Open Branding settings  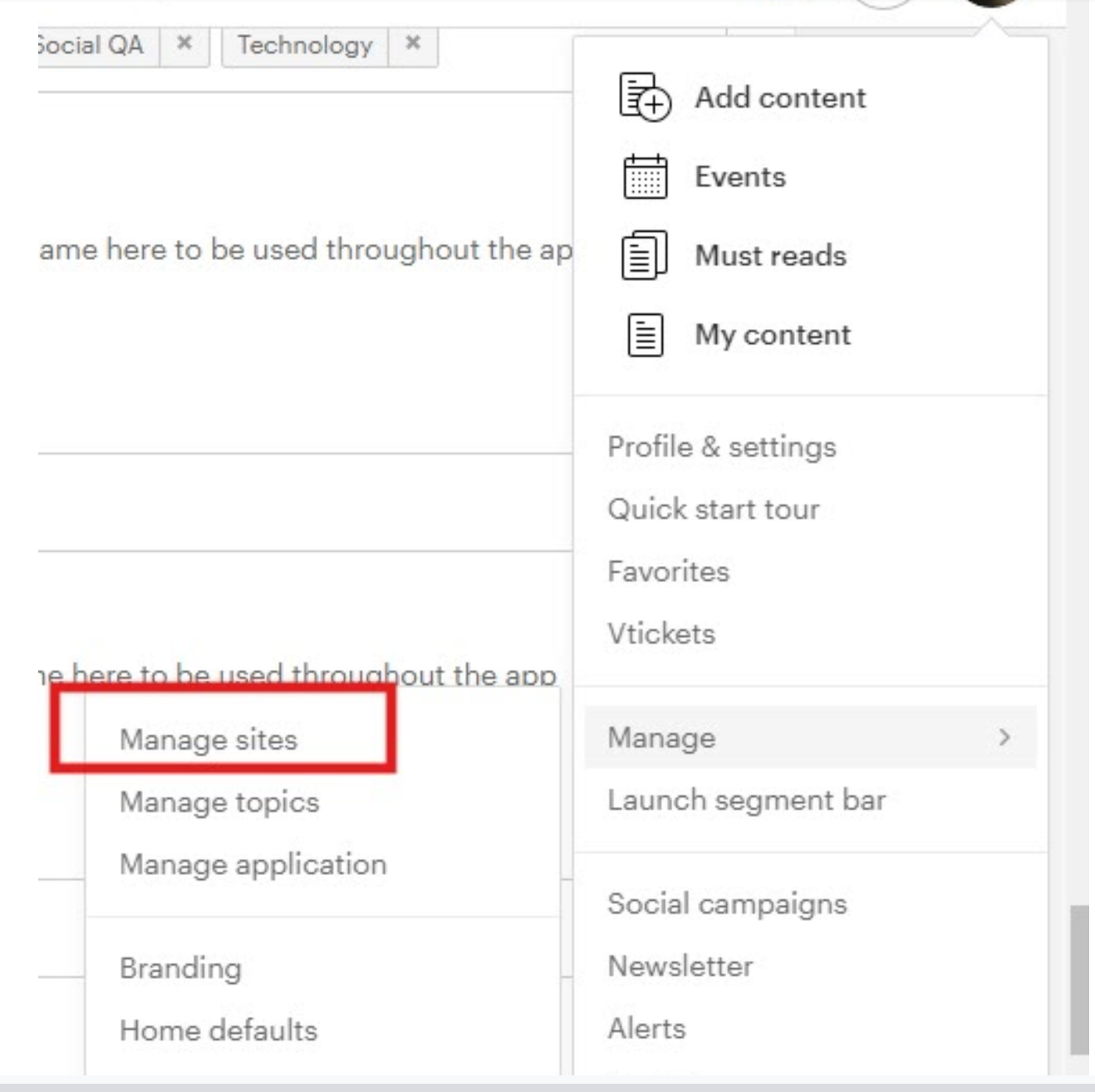click(181, 968)
